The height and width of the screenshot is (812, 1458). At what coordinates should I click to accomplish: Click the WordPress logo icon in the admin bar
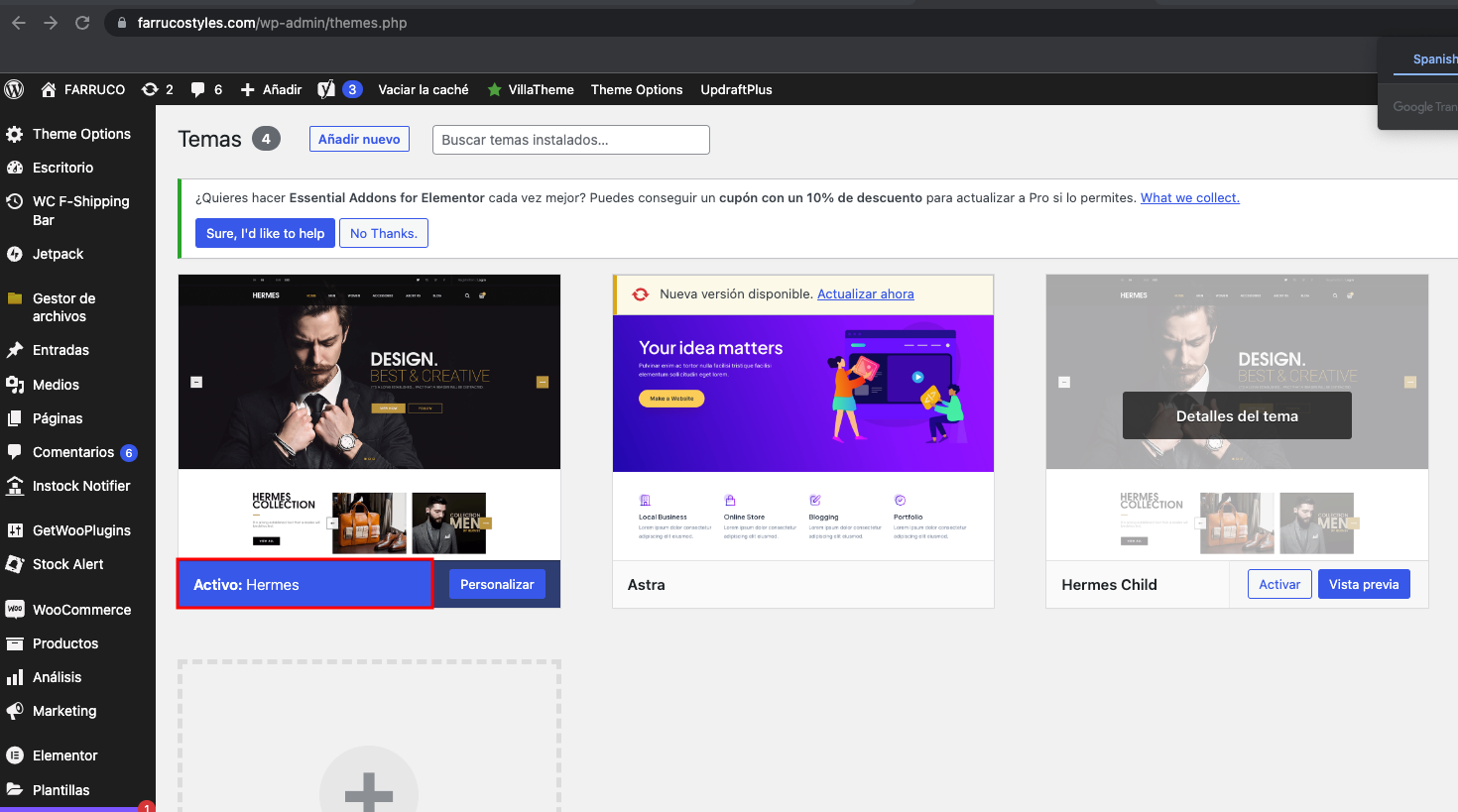pos(14,89)
